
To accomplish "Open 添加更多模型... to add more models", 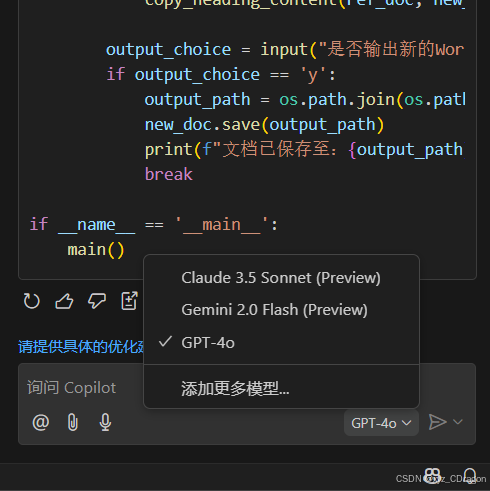I will (281, 388).
